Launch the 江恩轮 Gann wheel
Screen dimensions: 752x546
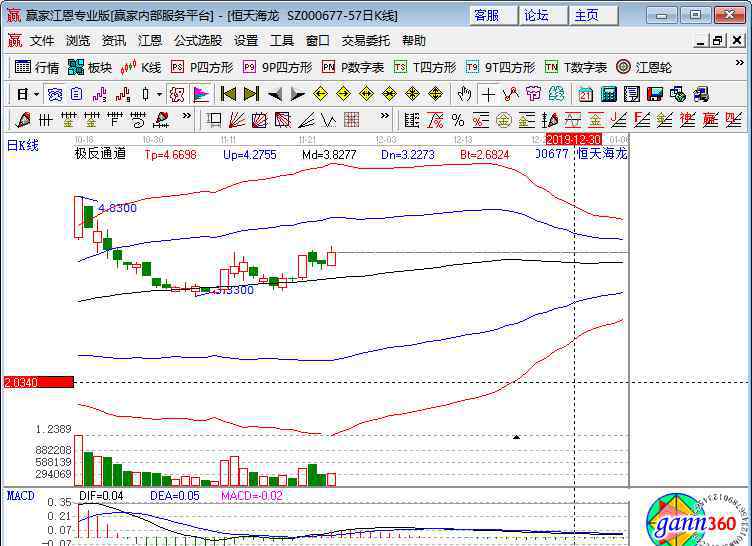[644, 68]
